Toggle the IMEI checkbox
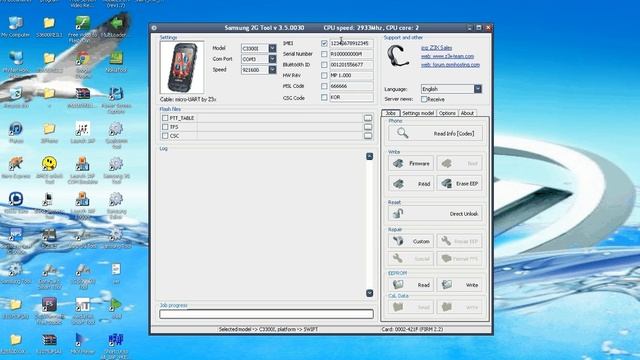This screenshot has width=640, height=360. coord(324,43)
